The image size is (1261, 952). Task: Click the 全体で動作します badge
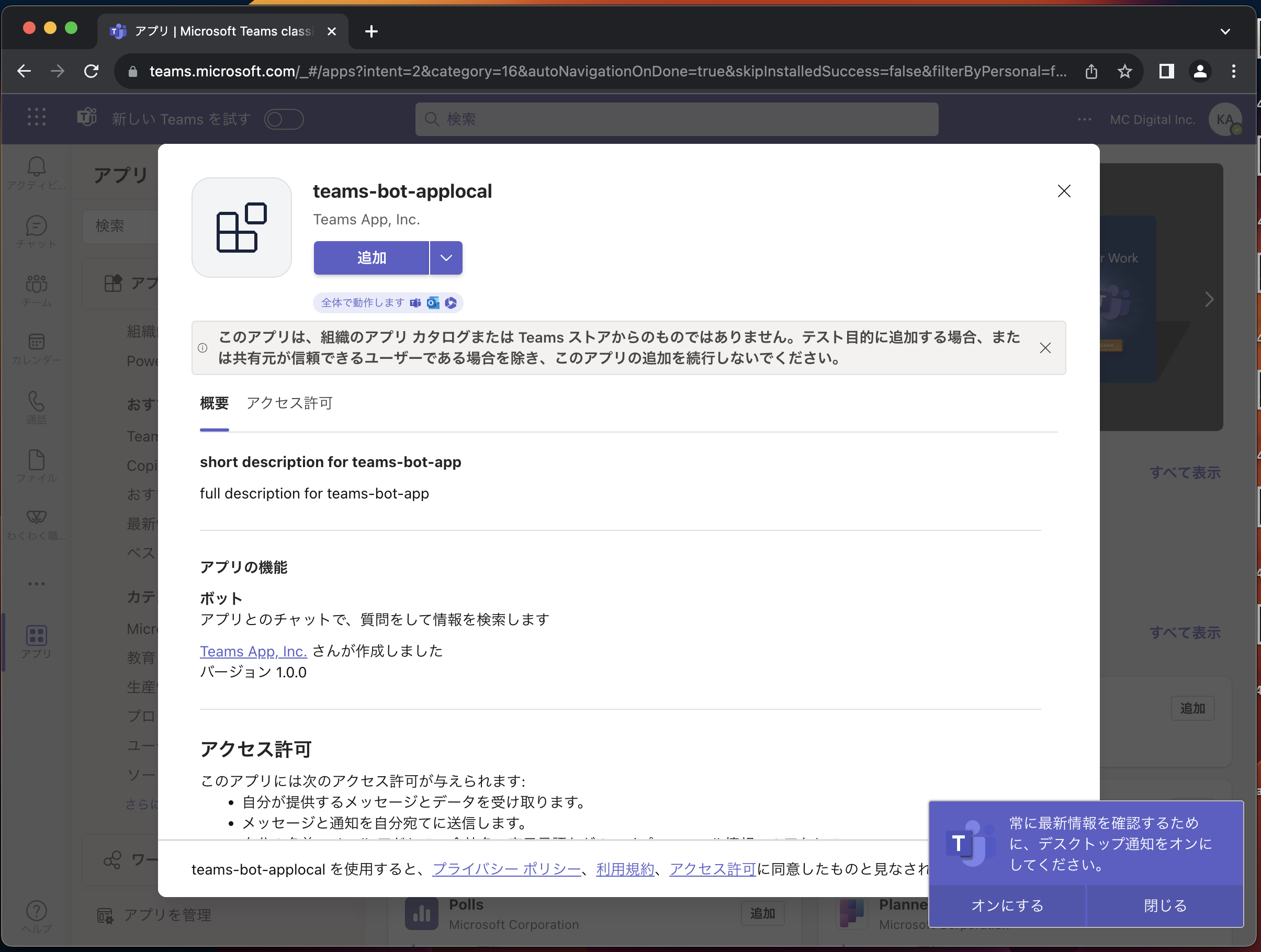click(388, 303)
